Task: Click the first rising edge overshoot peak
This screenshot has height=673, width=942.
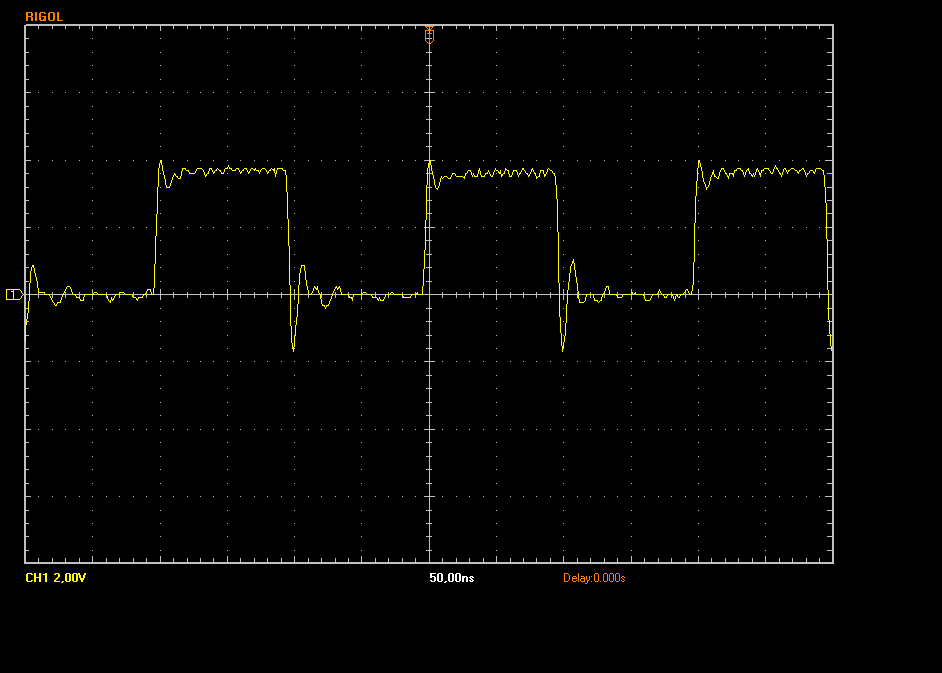Action: pos(161,162)
